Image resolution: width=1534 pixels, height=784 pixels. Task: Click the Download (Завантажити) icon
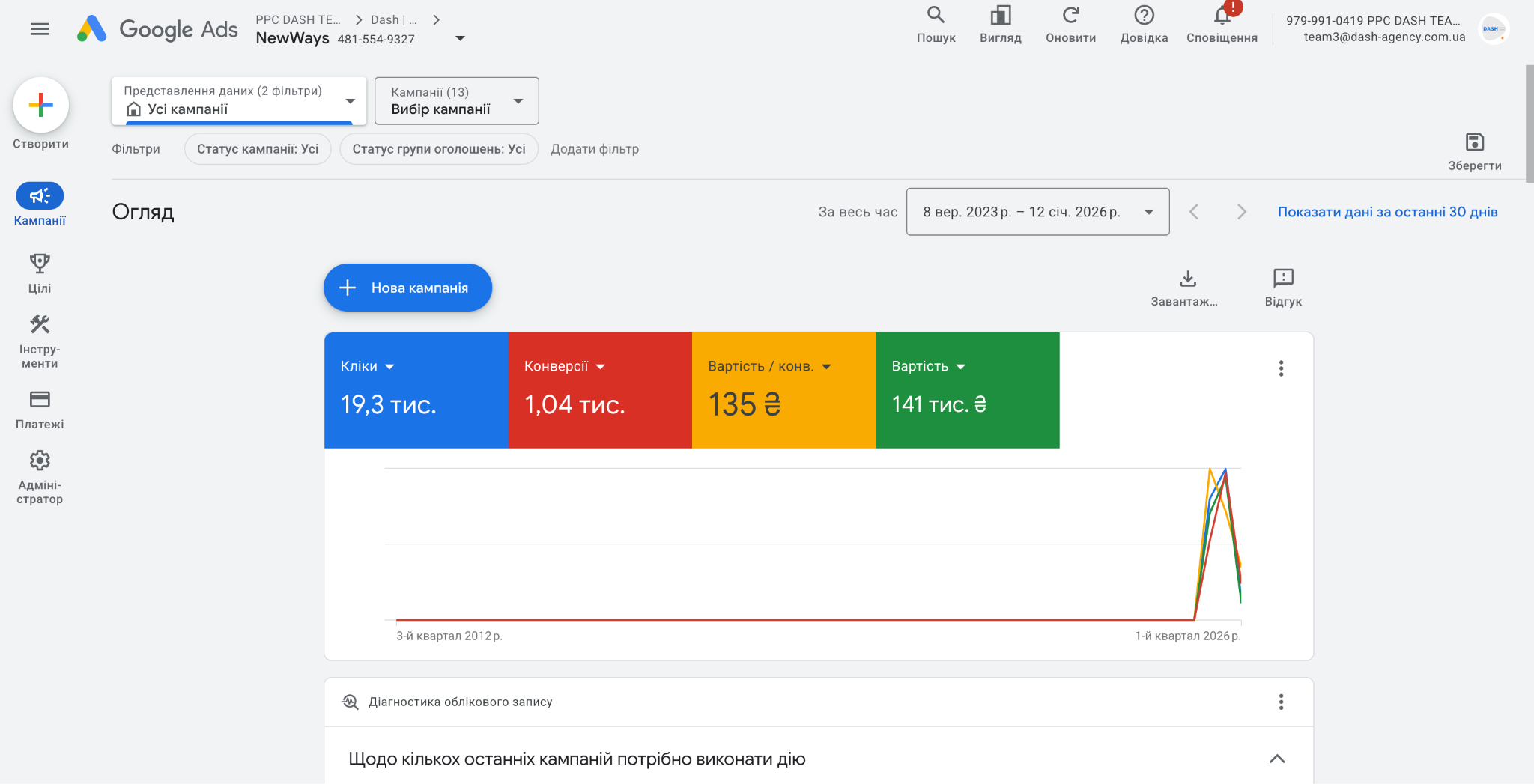point(1187,279)
